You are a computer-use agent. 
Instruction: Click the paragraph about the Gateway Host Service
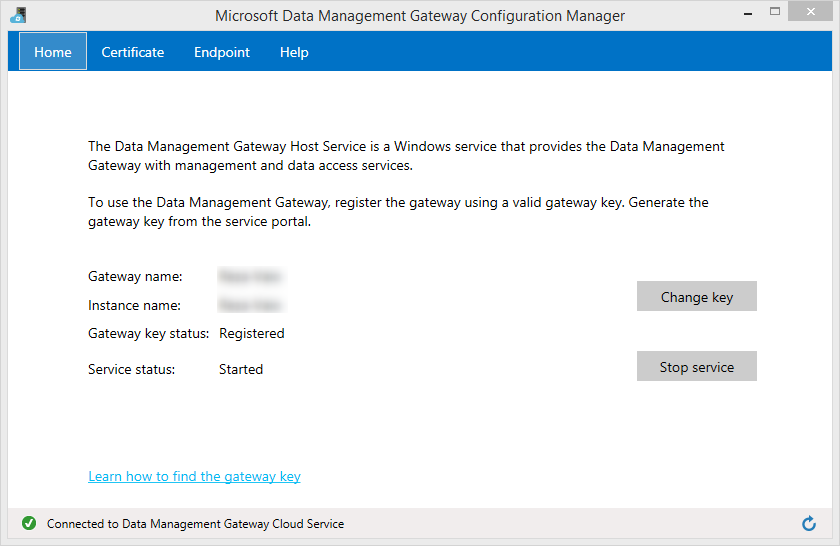[406, 156]
